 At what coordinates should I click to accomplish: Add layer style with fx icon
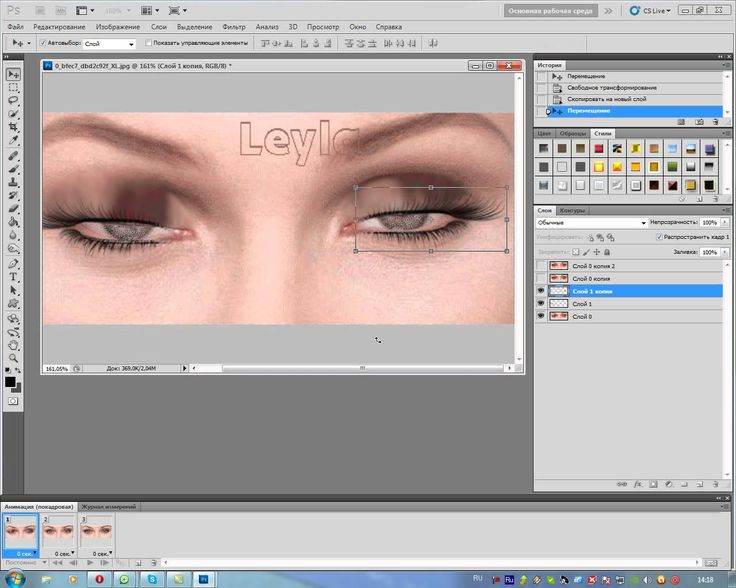click(637, 484)
